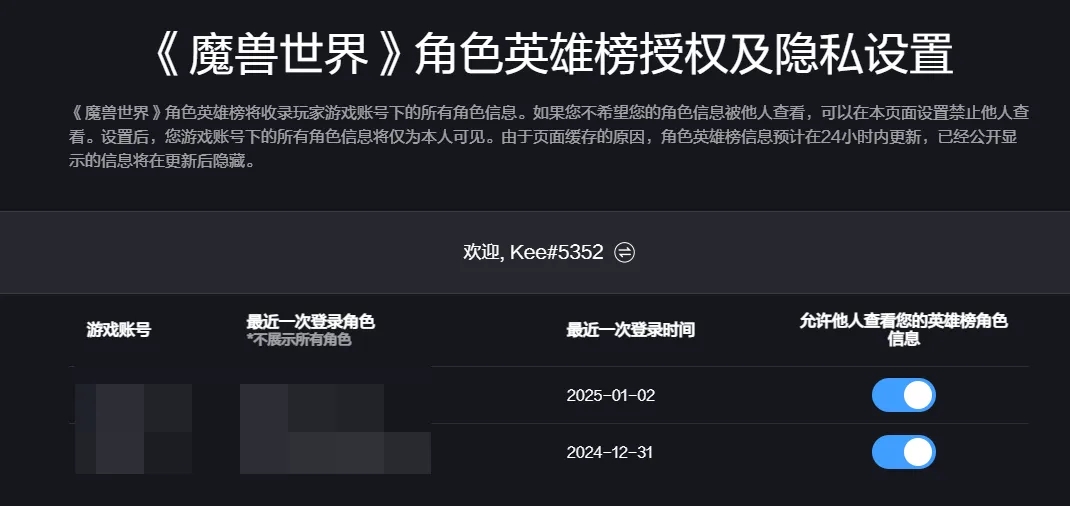The width and height of the screenshot is (1070, 506).
Task: Select the Kee#5352 BattleTag text
Action: coord(556,252)
